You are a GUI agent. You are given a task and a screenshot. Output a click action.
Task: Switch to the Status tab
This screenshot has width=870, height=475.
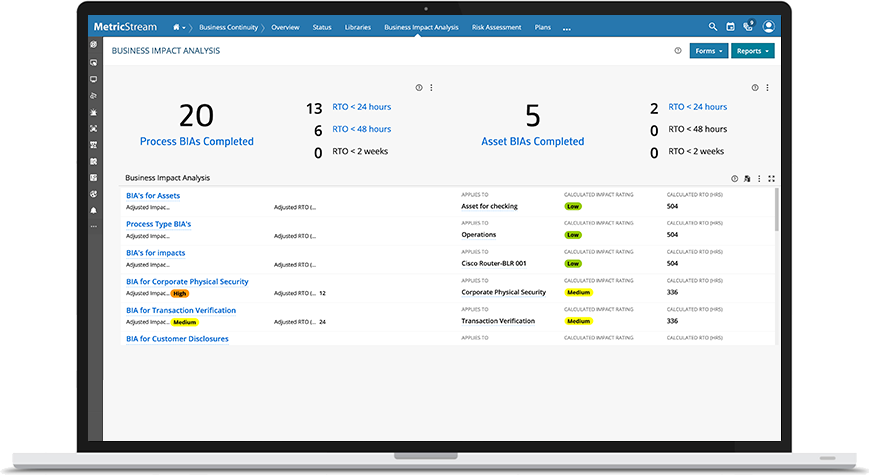point(322,27)
